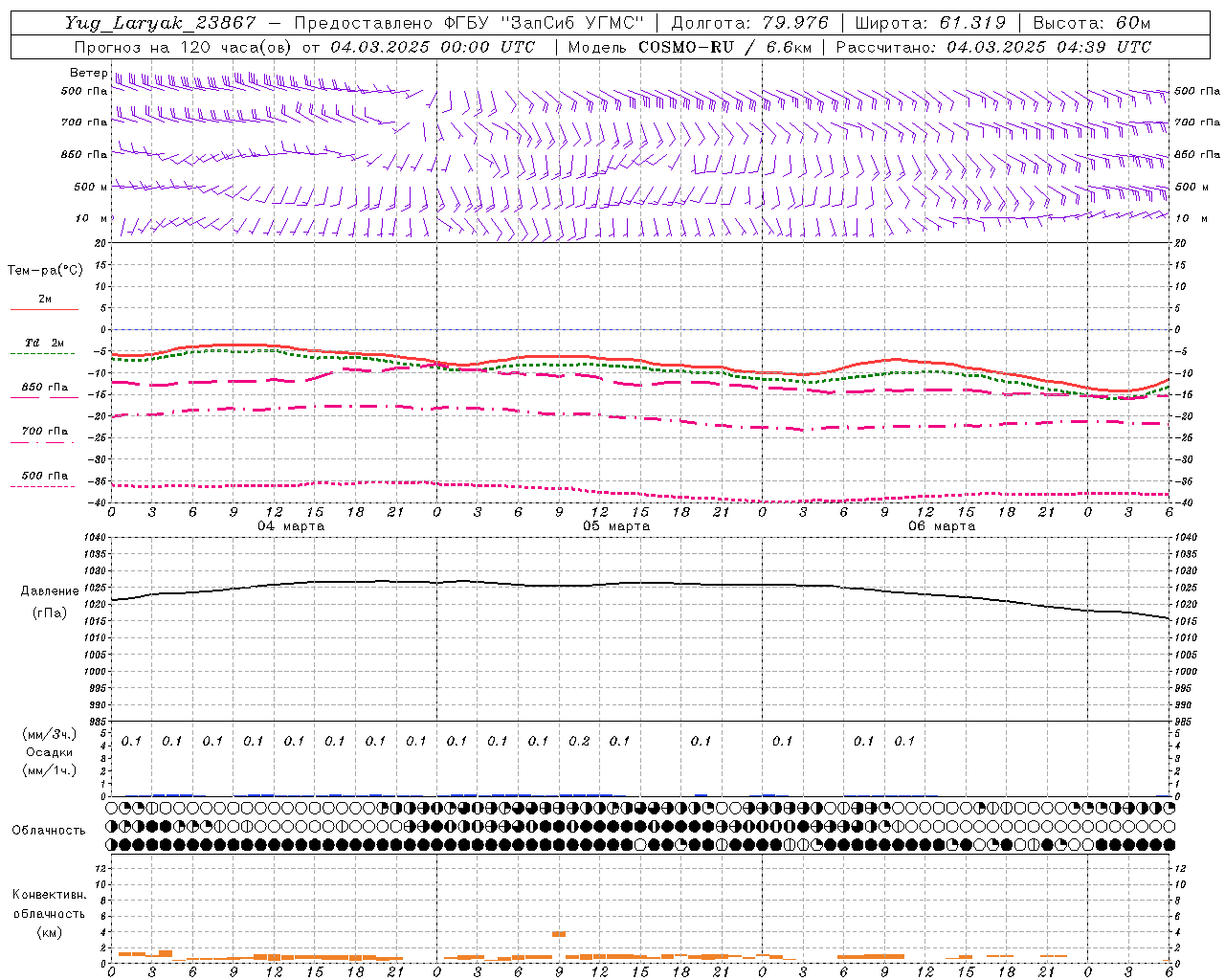Image resolution: width=1225 pixels, height=980 pixels.
Task: Click the Высота: 60м header field
Action: point(1091,23)
